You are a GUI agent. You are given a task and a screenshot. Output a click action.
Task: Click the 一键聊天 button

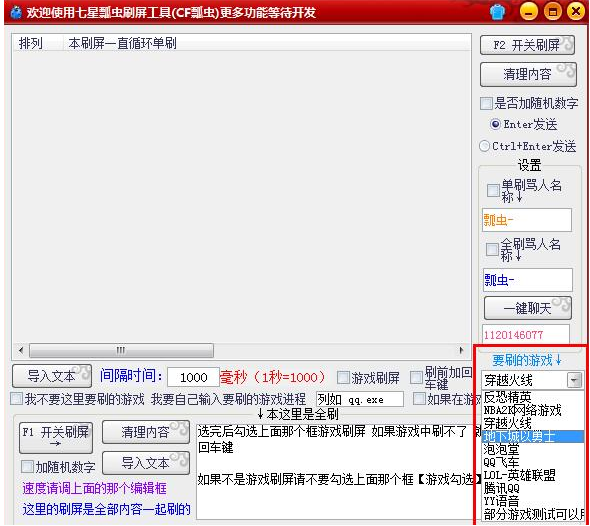[x=528, y=308]
